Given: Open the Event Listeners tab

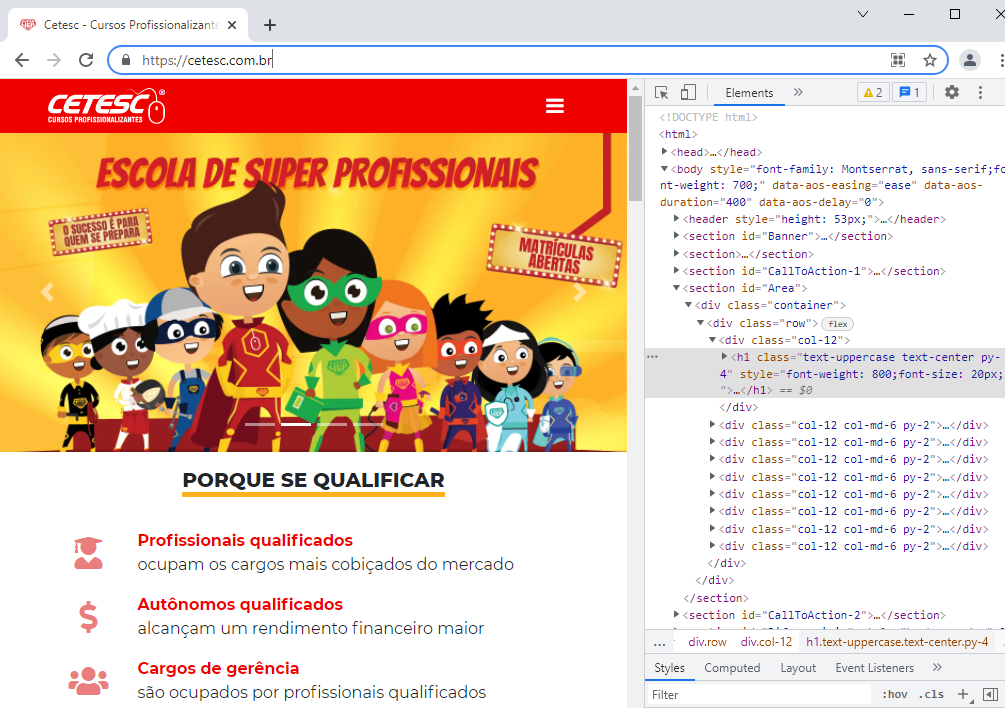Looking at the screenshot, I should coord(874,668).
